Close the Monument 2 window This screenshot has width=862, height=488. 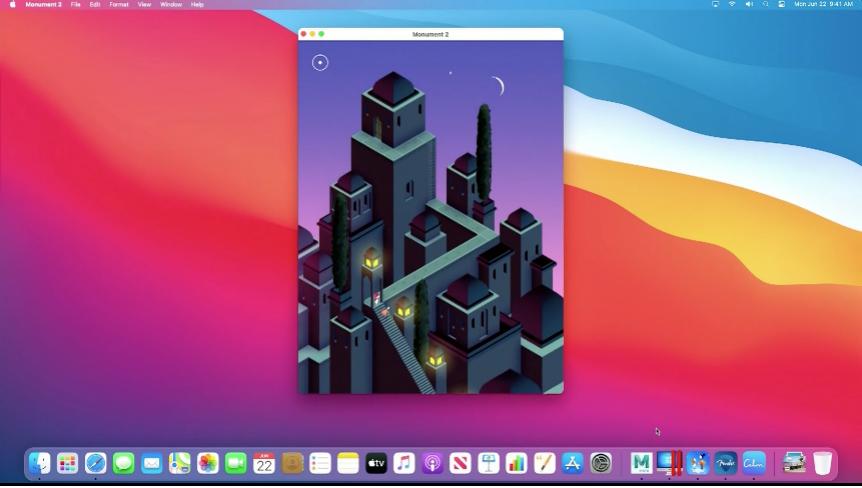pyautogui.click(x=303, y=34)
